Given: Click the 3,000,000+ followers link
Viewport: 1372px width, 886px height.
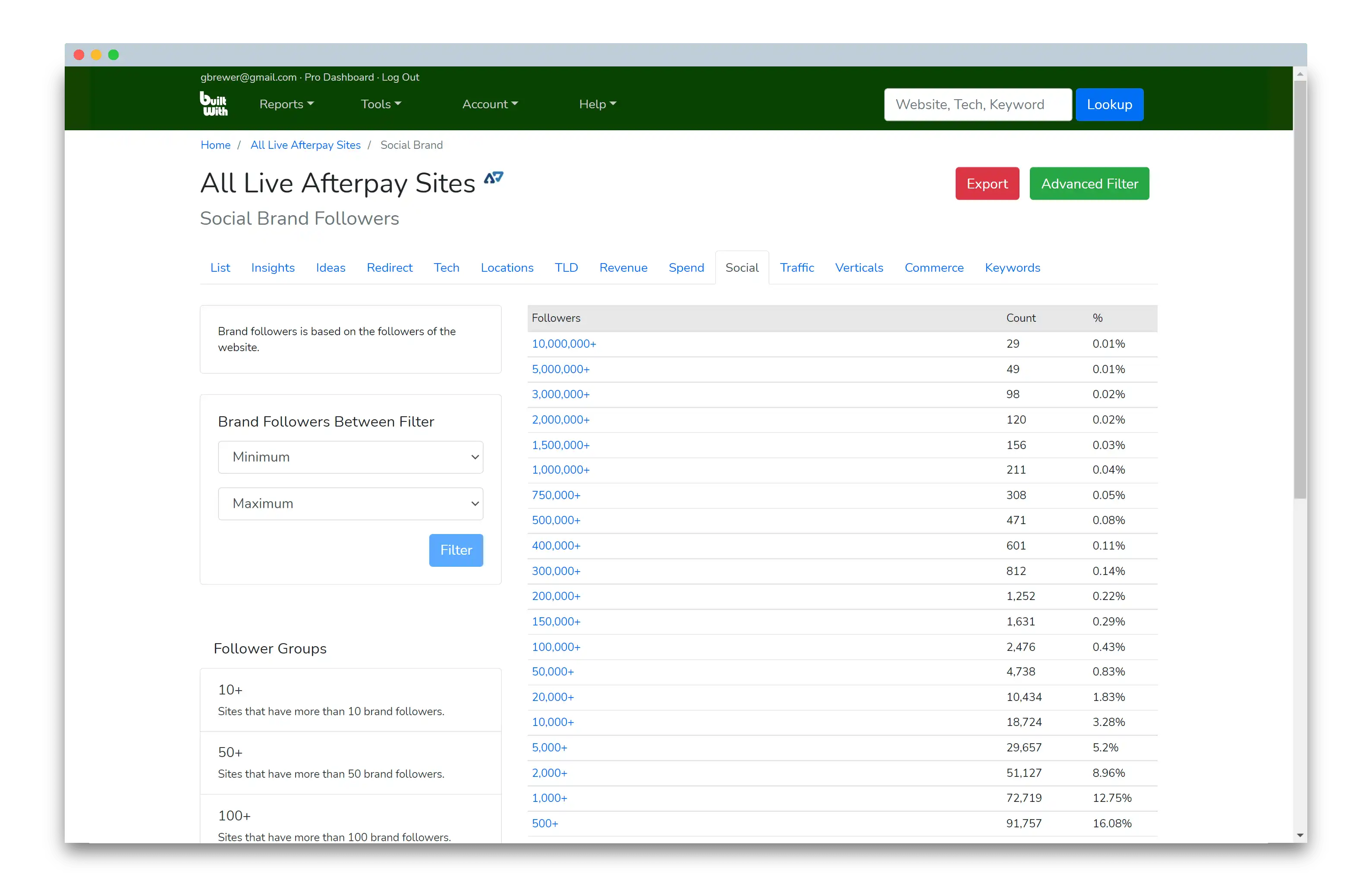Looking at the screenshot, I should point(560,394).
